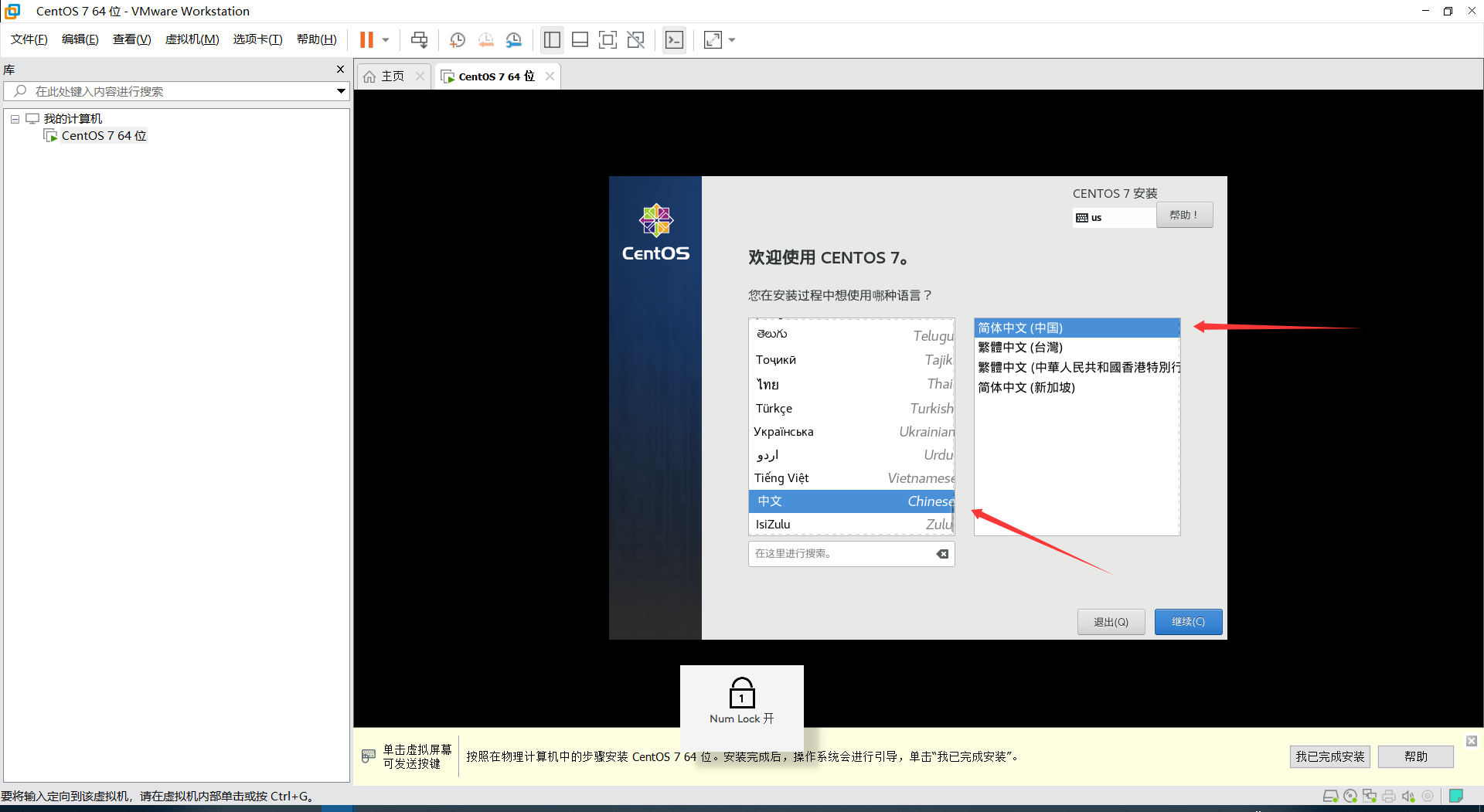Screen dimensions: 1484x812
Task: Select Thai language row
Action: [852, 384]
